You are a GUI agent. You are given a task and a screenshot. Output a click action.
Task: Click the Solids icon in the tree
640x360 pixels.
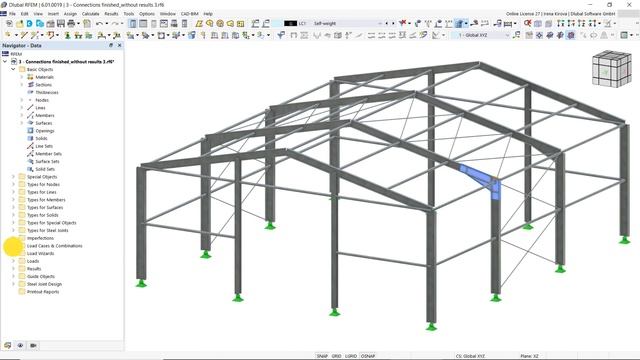tap(30, 138)
